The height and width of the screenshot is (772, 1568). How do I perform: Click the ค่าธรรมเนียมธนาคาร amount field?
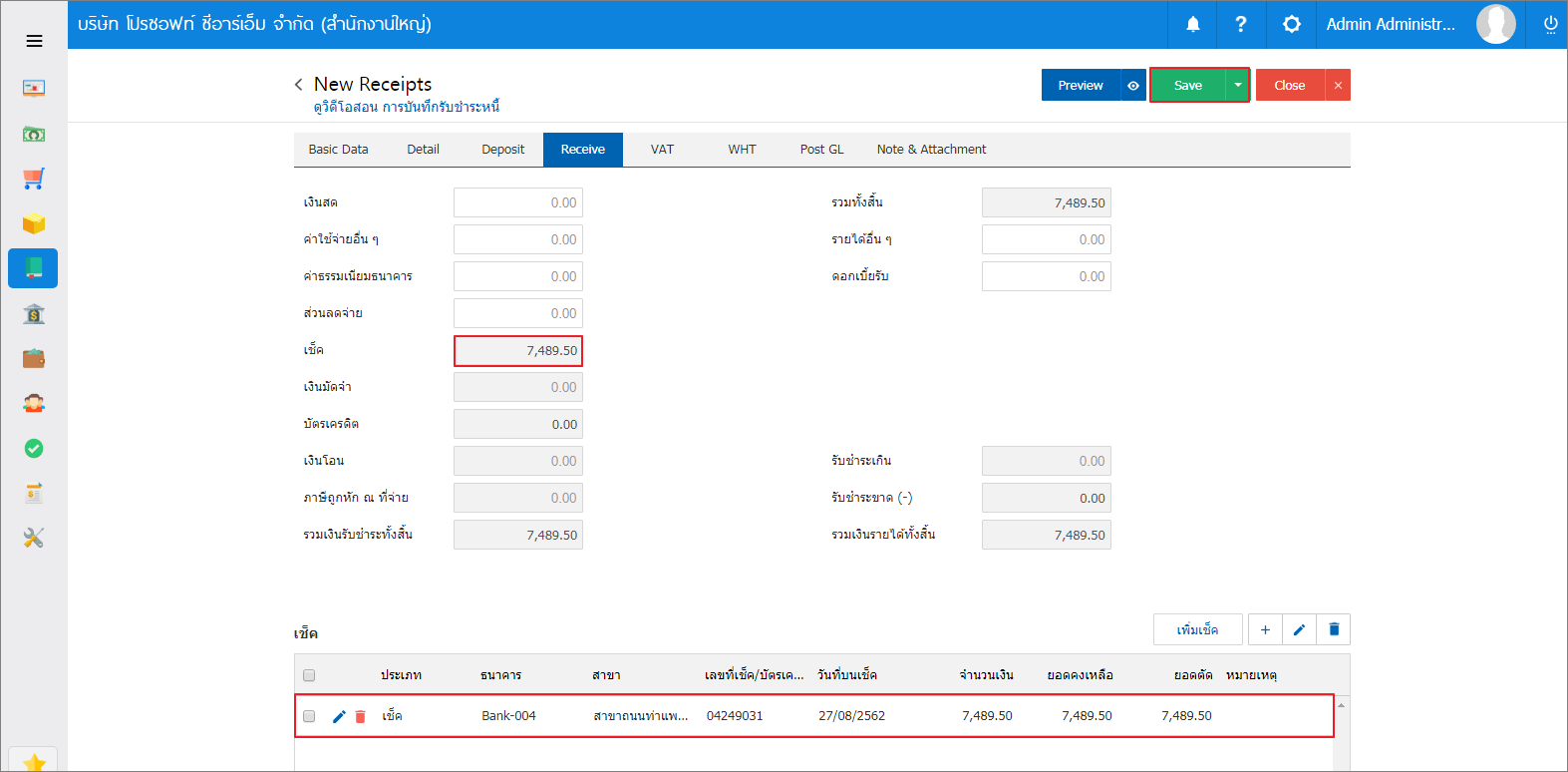coord(518,276)
